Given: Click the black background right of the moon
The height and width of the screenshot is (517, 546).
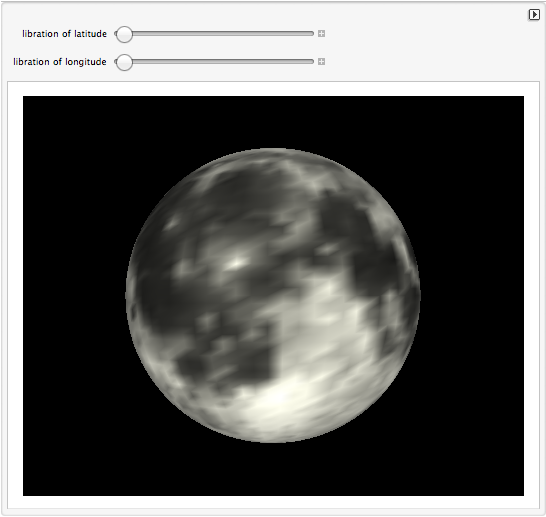Looking at the screenshot, I should (472, 296).
